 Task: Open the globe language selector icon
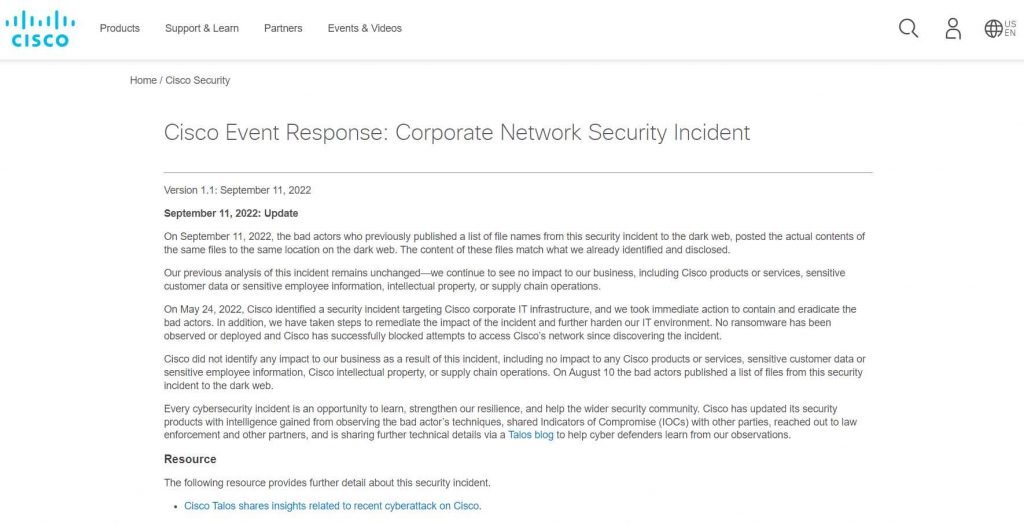click(x=993, y=29)
